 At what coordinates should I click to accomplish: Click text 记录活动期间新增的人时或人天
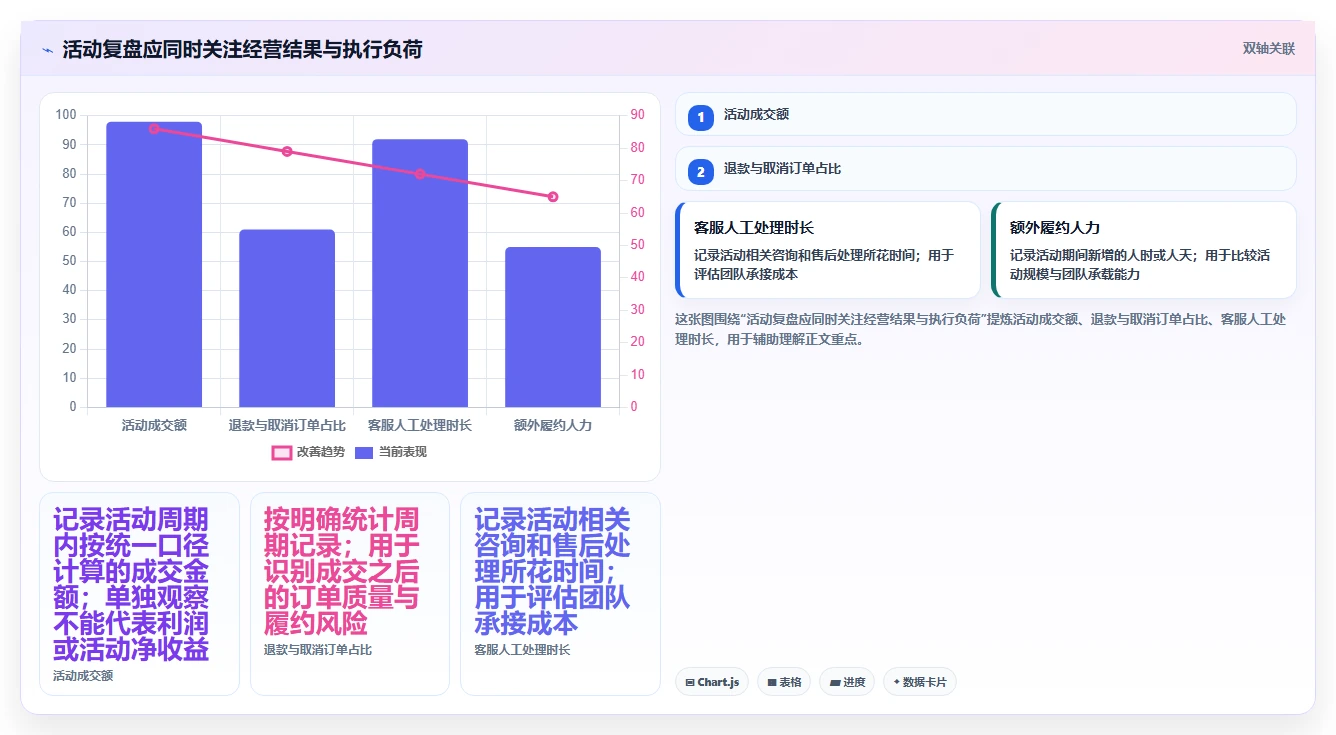(x=1104, y=255)
